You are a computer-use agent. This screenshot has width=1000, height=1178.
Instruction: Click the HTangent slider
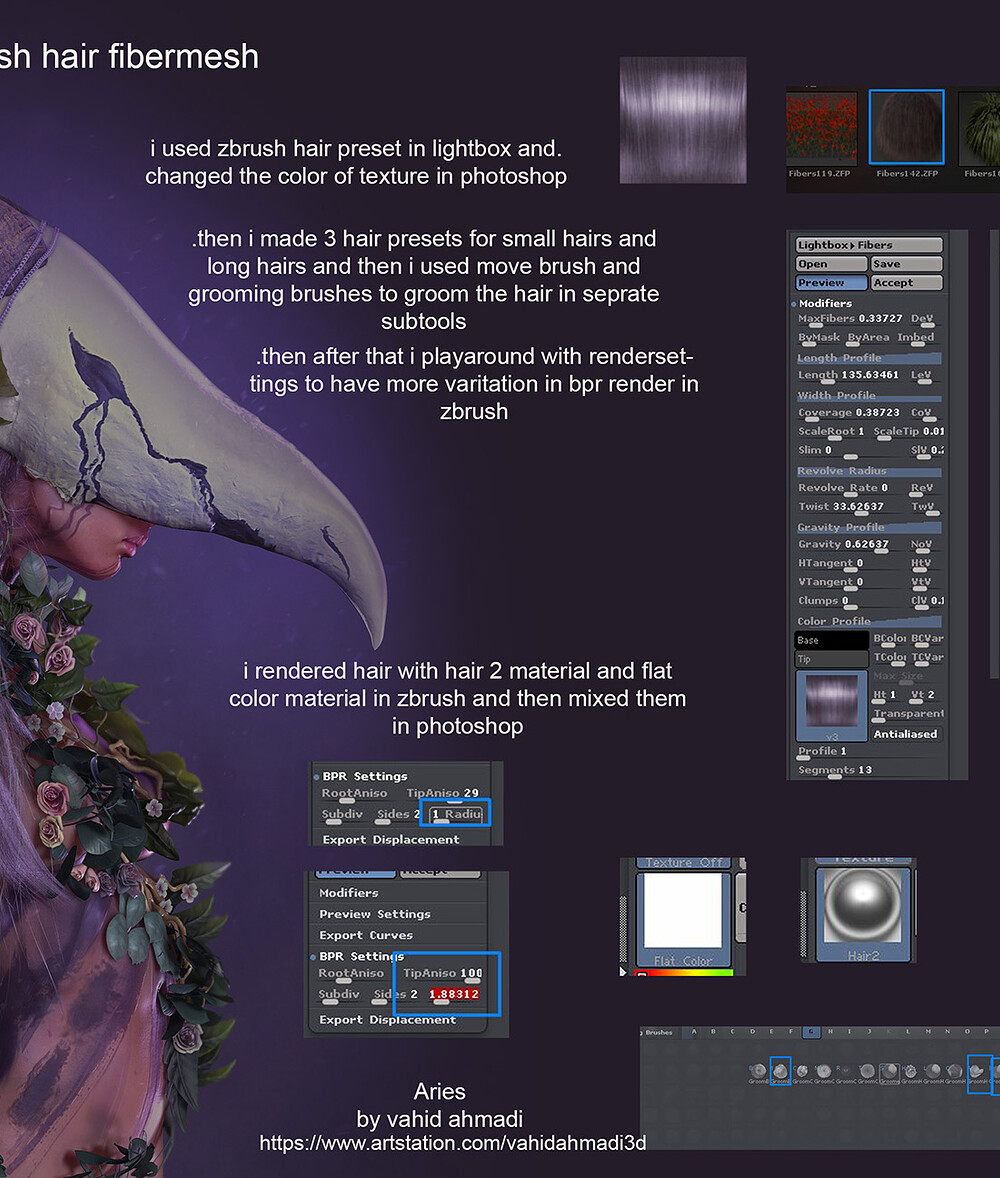point(850,563)
